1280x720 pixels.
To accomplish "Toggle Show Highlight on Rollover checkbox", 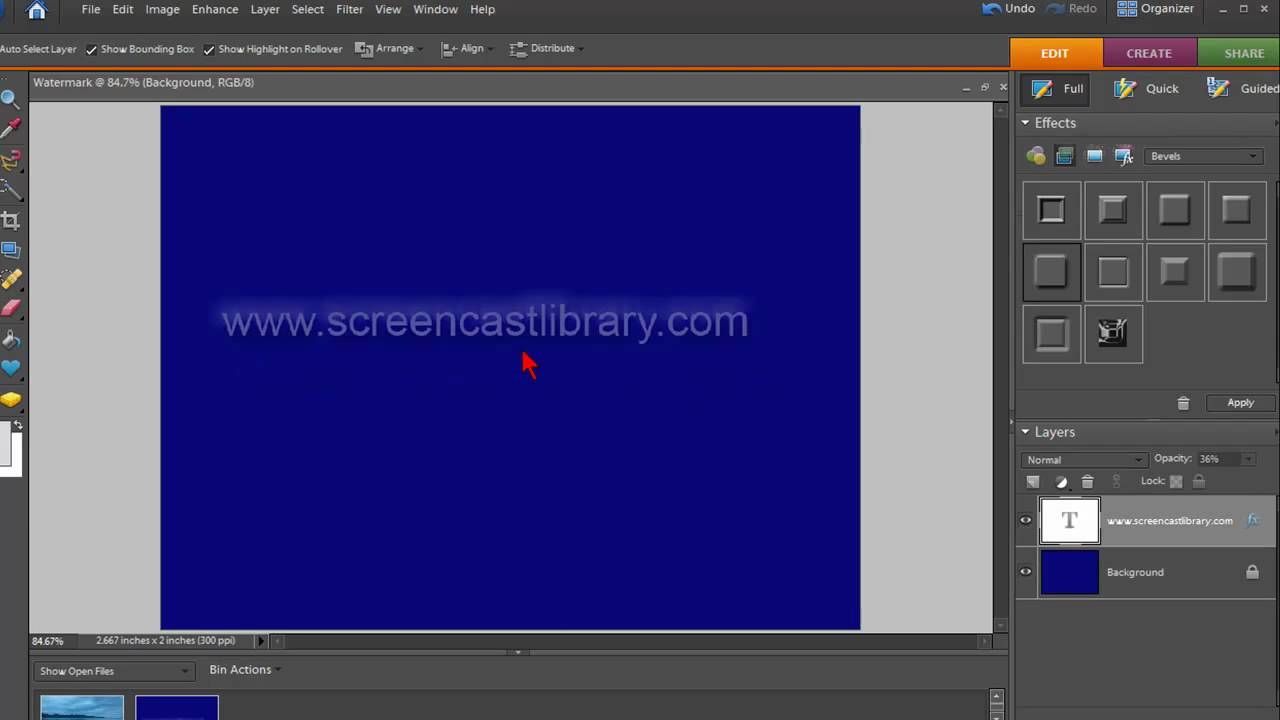I will (209, 49).
